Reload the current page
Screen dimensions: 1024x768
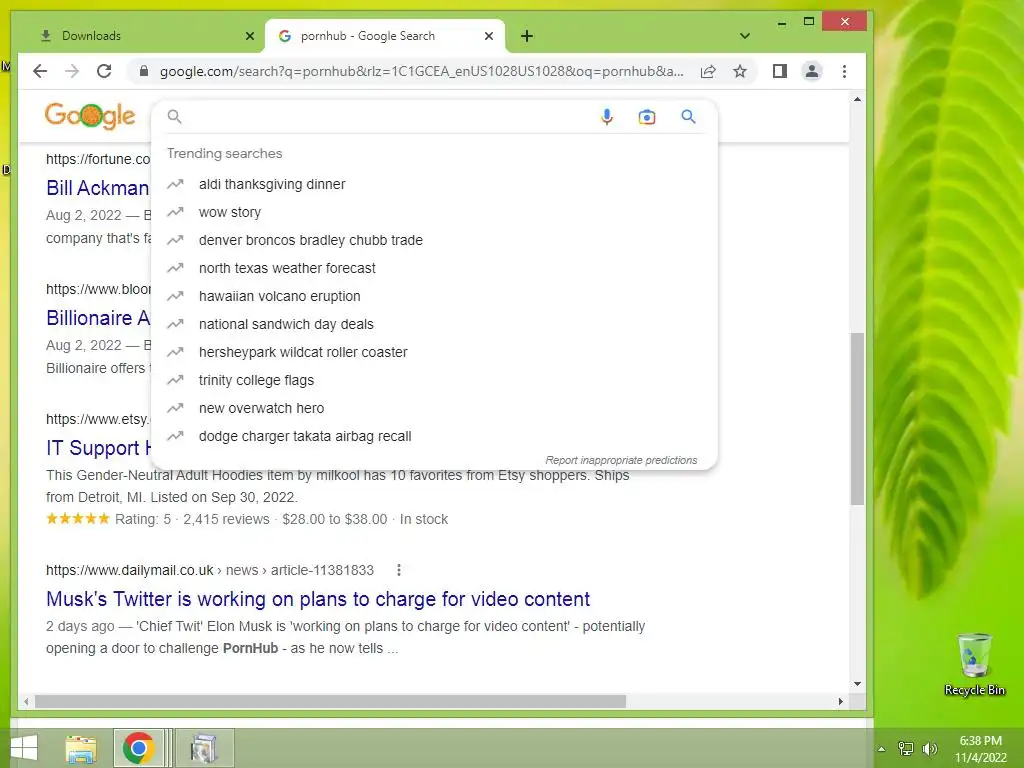click(x=104, y=71)
